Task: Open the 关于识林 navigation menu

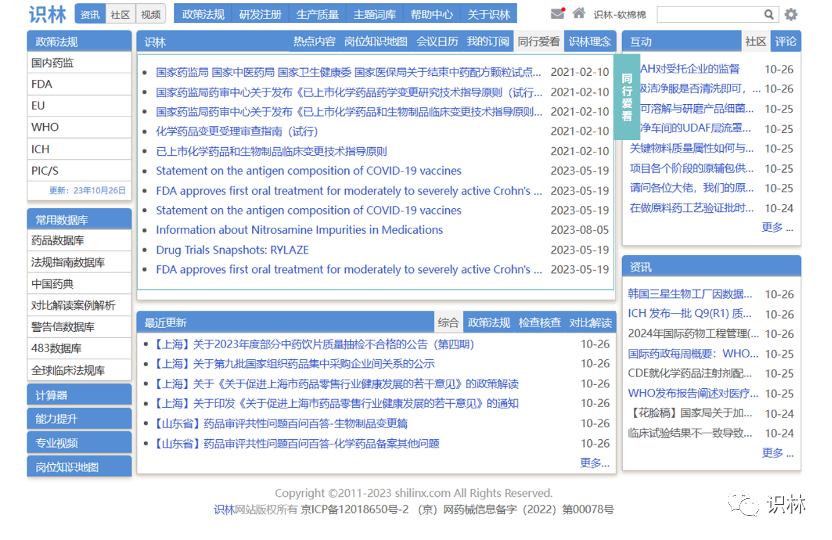Action: point(489,14)
